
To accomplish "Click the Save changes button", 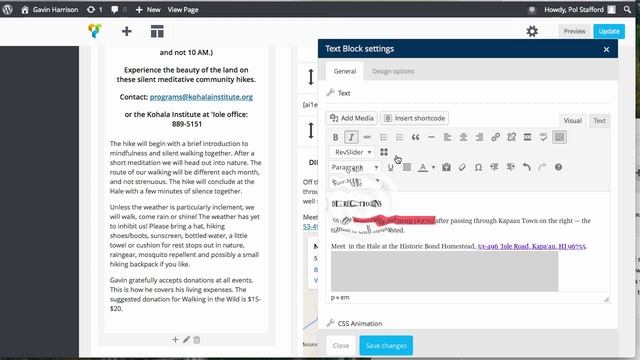I will 386,346.
